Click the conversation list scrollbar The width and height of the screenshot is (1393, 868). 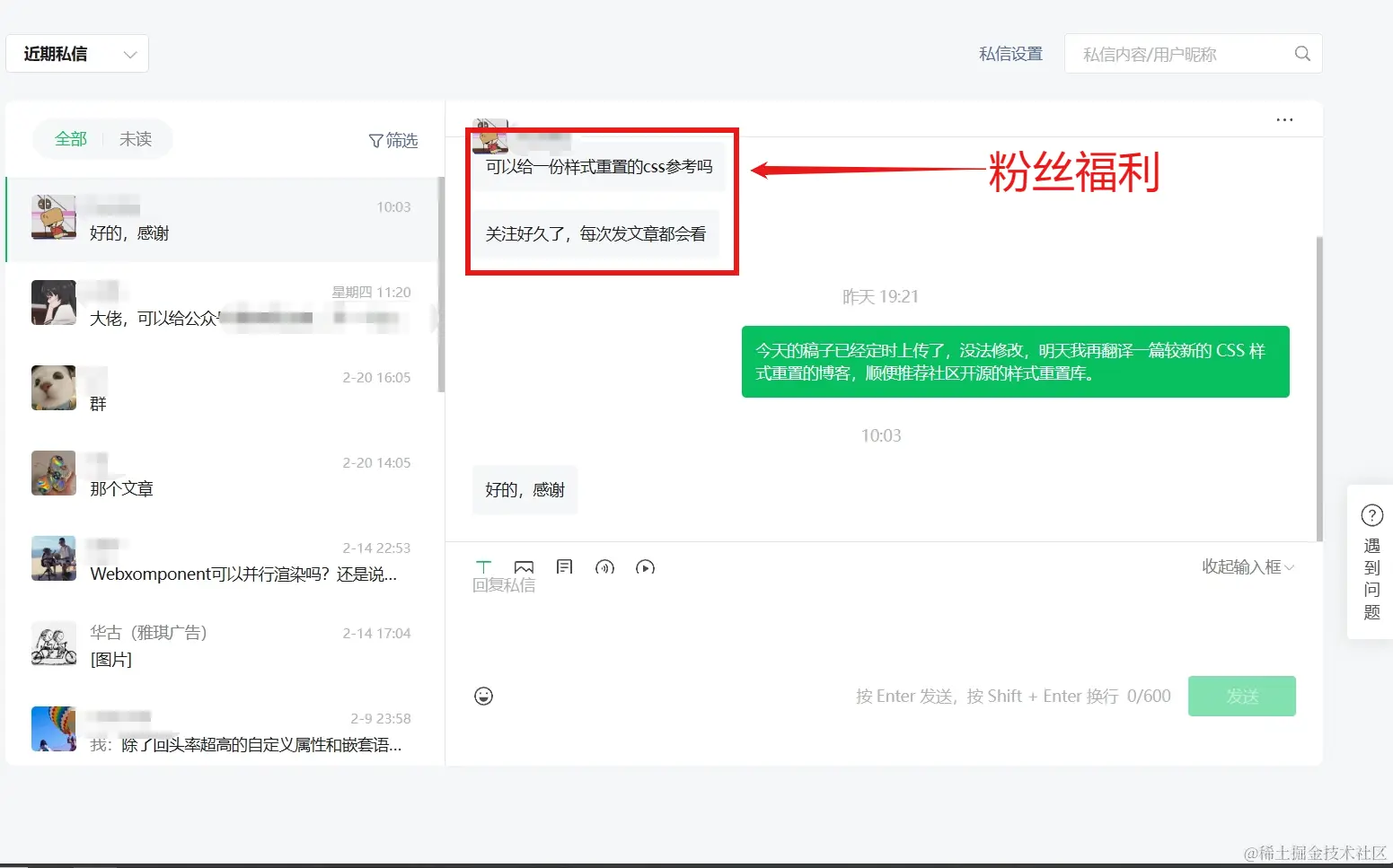click(441, 285)
